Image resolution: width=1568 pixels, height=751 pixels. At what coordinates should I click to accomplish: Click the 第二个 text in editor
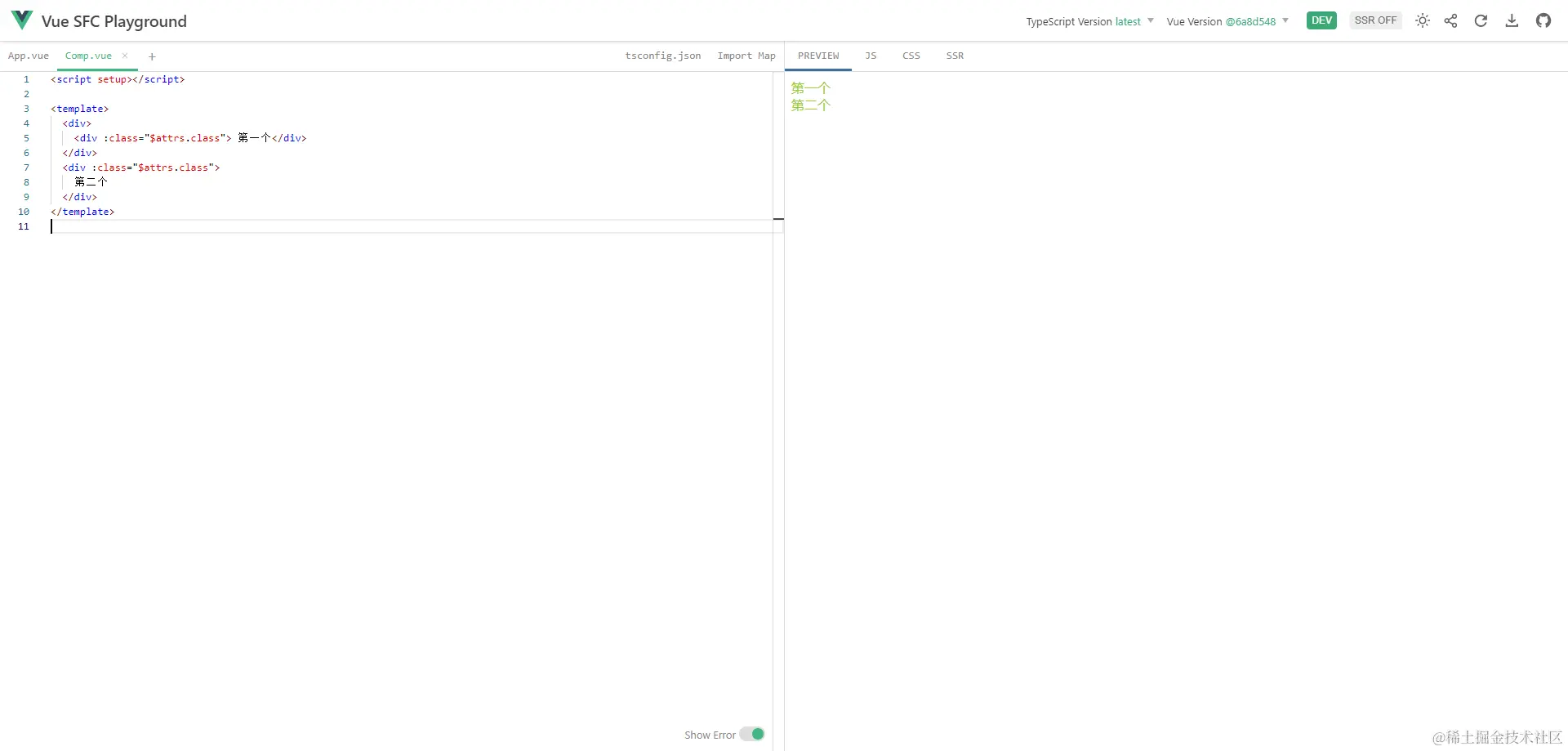(91, 182)
